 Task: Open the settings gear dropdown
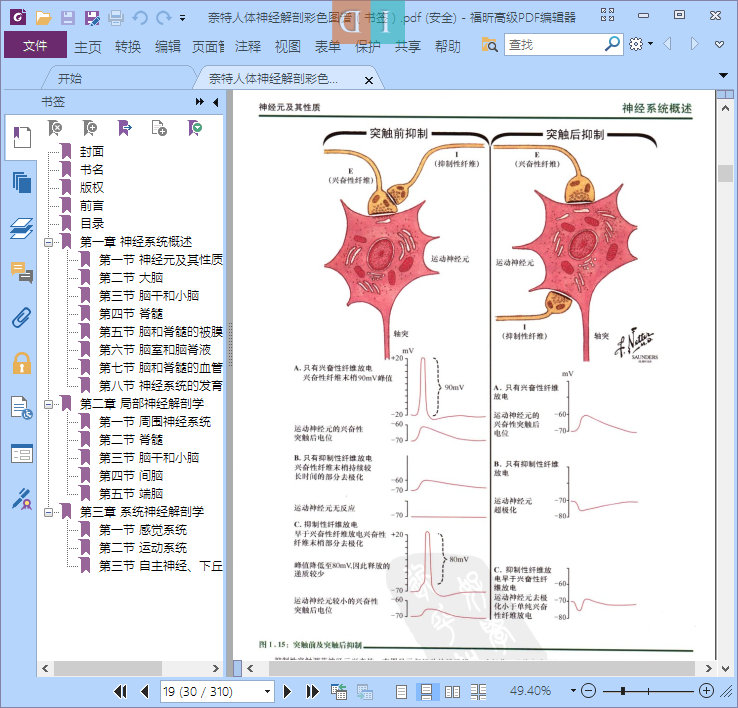pos(641,44)
